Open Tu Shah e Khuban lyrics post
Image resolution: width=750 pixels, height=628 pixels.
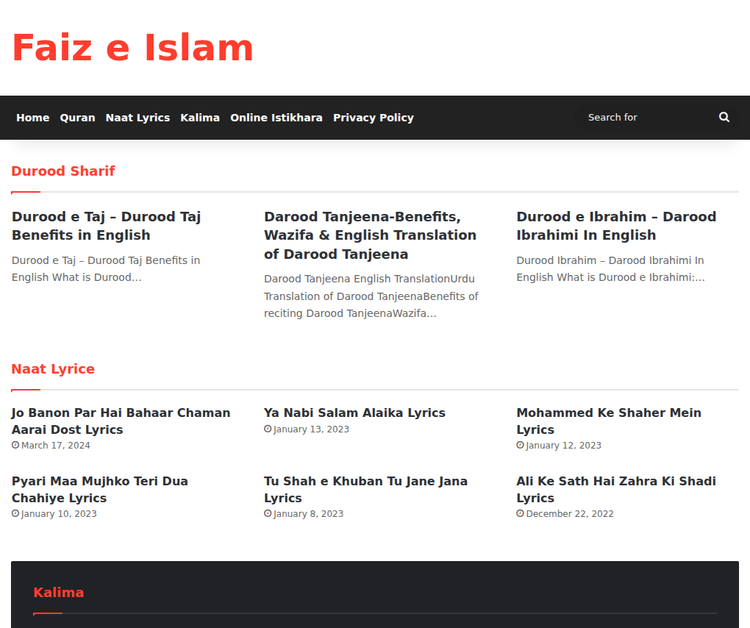(365, 489)
